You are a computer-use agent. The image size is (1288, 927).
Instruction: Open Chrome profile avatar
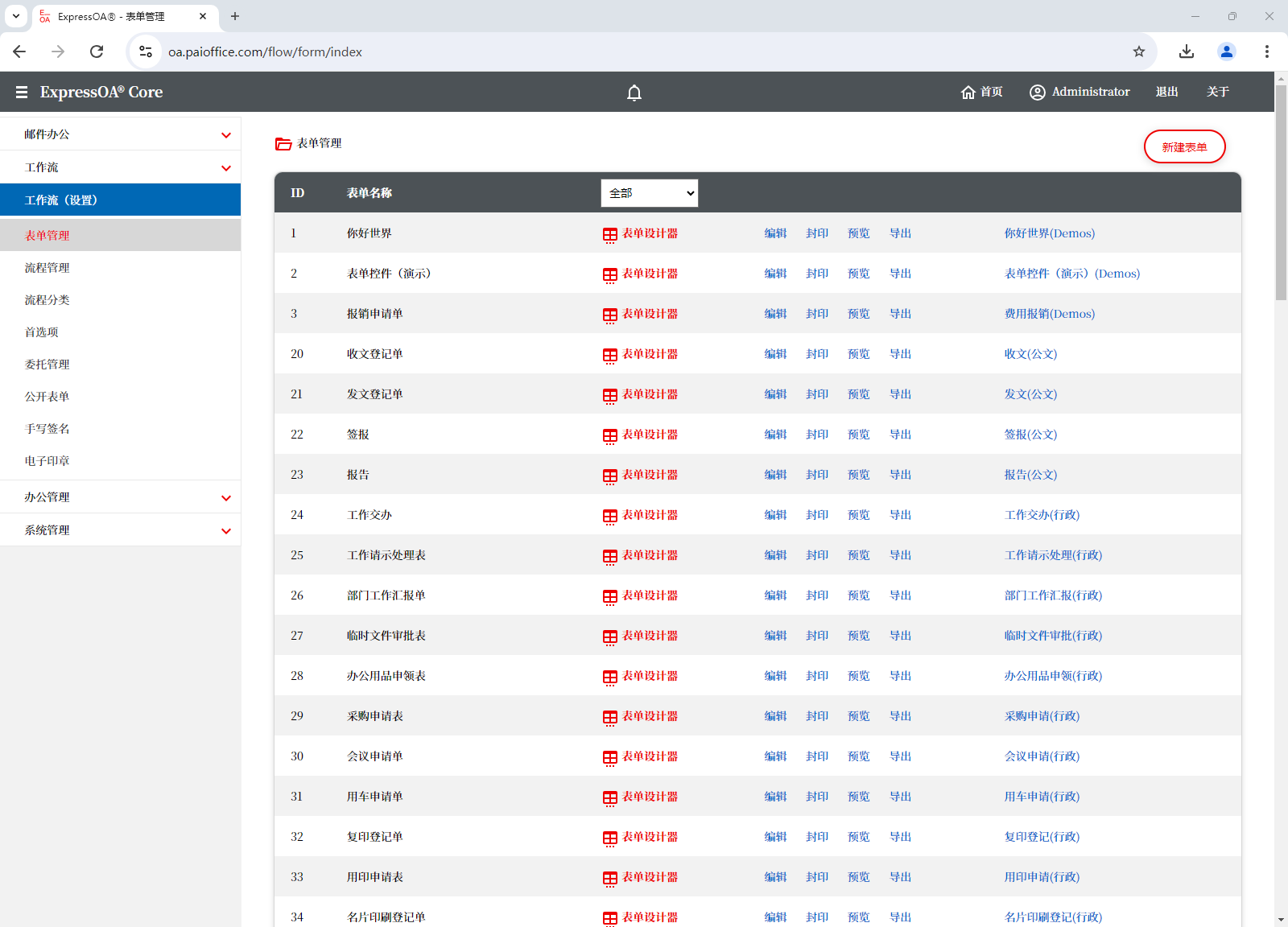1226,51
